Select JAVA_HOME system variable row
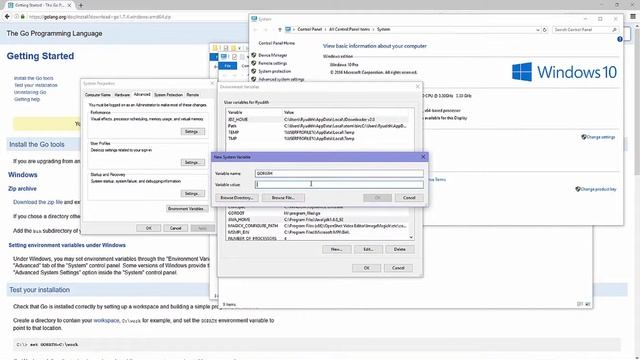Image resolution: width=640 pixels, height=360 pixels. point(317,219)
